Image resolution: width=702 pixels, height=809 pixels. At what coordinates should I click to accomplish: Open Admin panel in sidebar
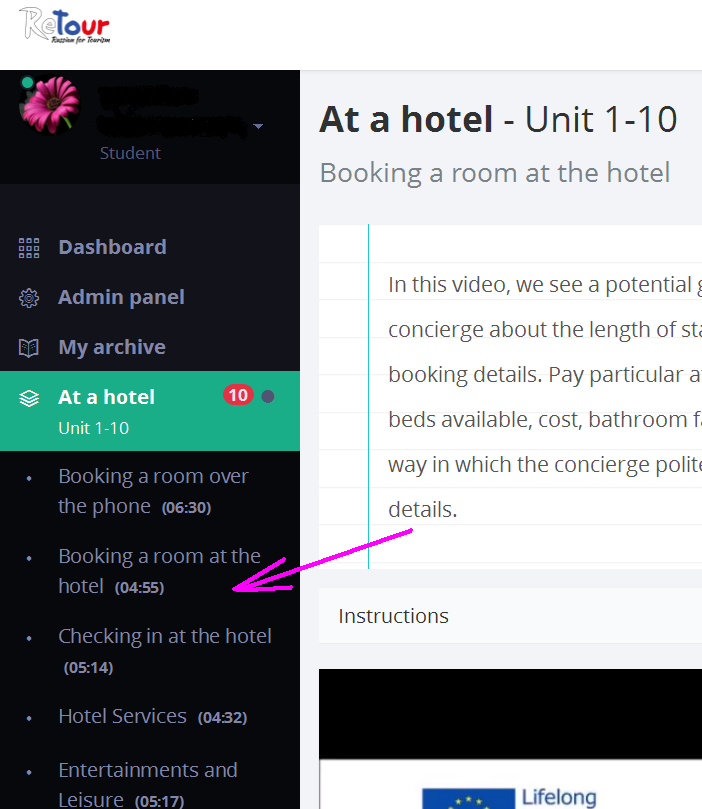coord(121,297)
